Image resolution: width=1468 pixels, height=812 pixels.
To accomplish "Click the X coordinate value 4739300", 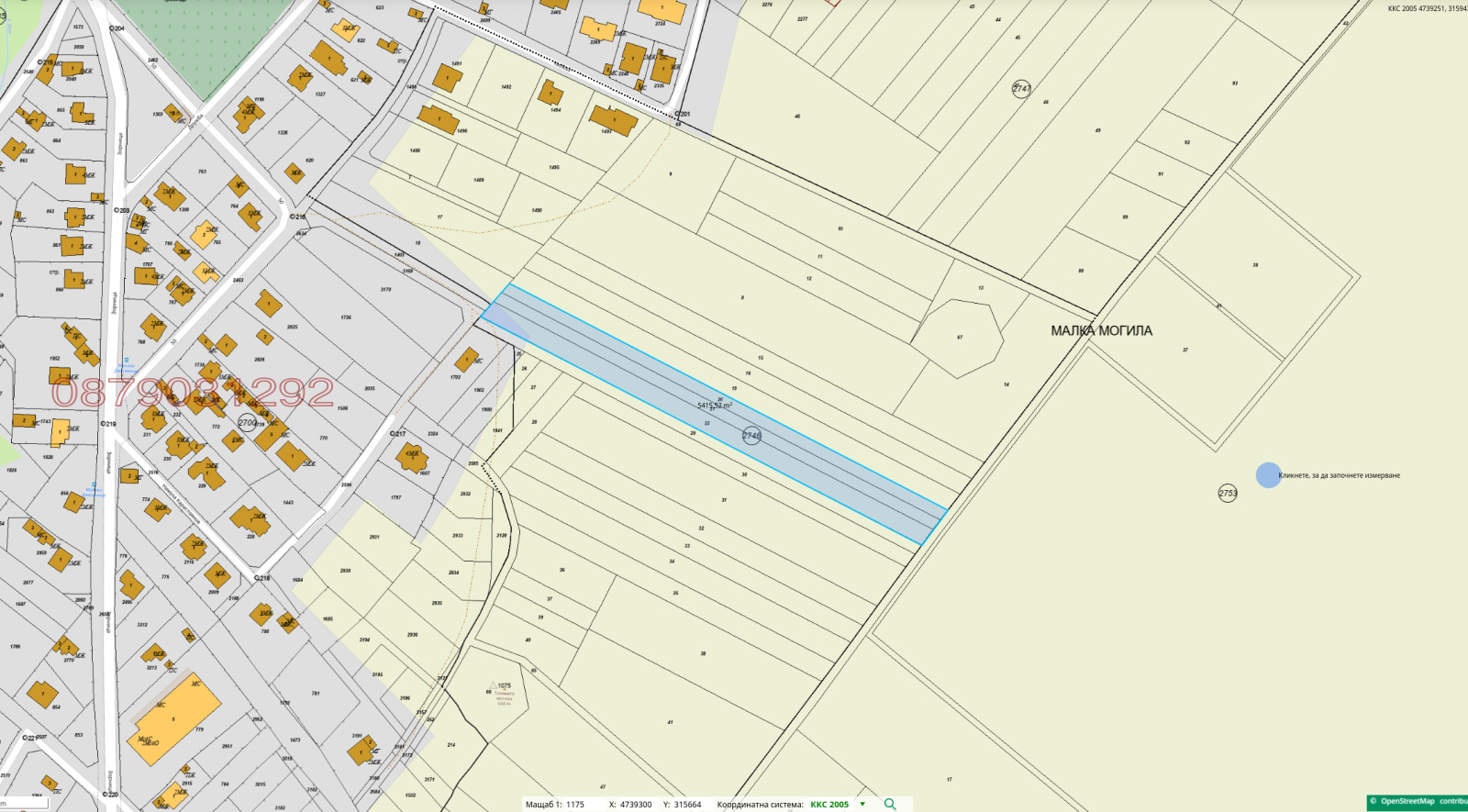I will (636, 805).
